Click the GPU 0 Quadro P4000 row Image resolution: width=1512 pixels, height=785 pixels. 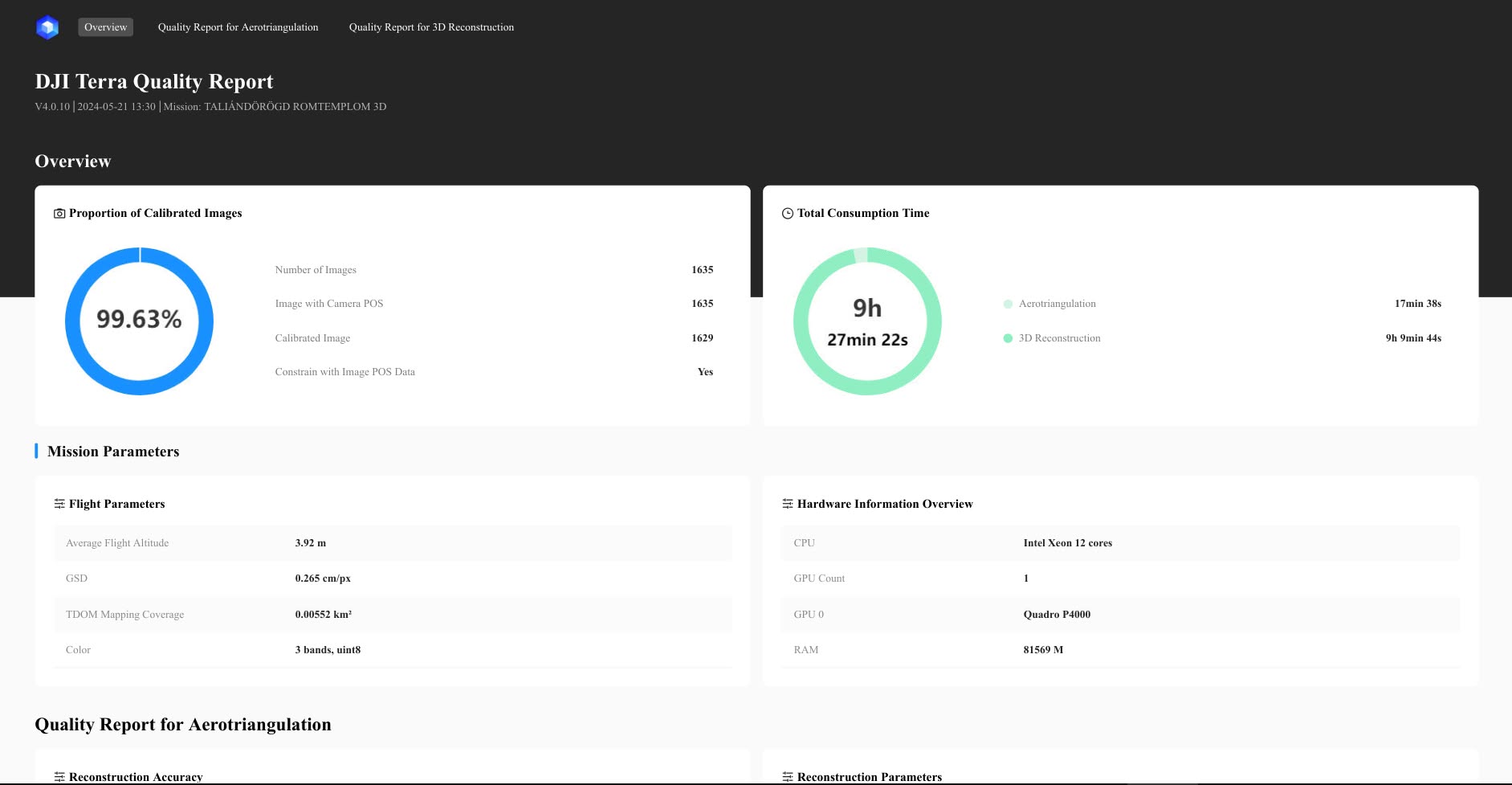pos(1120,615)
